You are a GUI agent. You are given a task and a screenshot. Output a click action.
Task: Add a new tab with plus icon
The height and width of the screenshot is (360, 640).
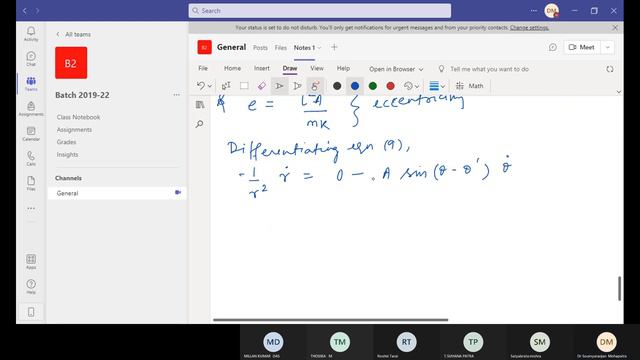334,47
